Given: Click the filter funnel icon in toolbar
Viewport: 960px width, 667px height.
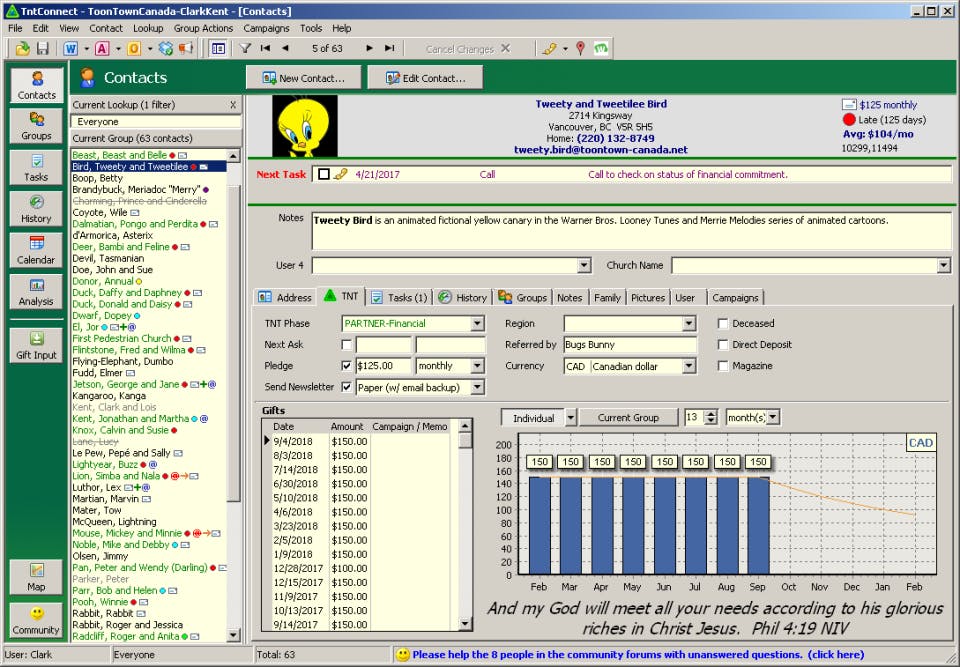Looking at the screenshot, I should coord(245,48).
